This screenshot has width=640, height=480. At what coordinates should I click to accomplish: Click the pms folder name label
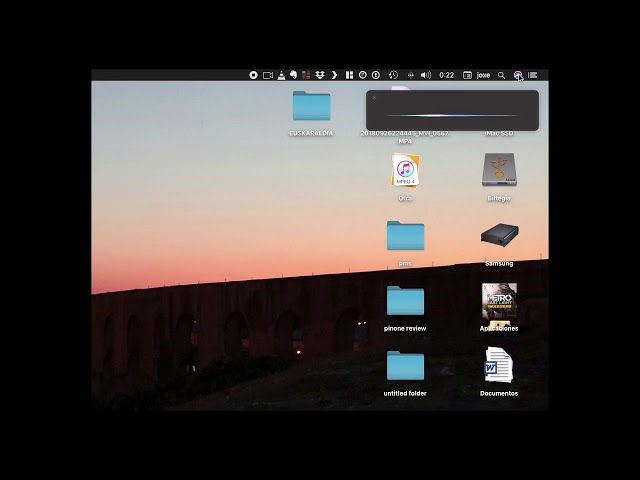(x=405, y=263)
